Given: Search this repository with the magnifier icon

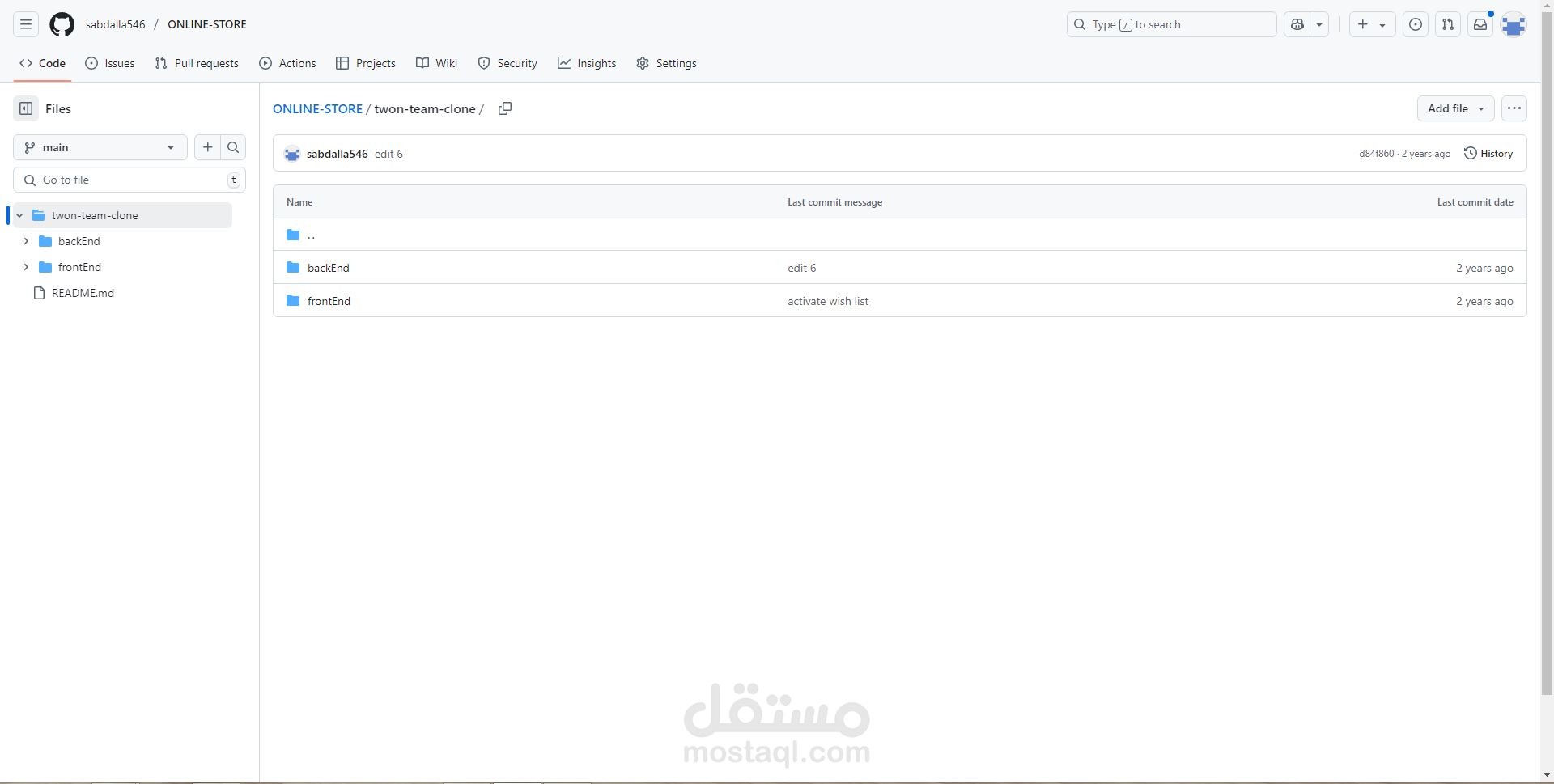Looking at the screenshot, I should [232, 147].
